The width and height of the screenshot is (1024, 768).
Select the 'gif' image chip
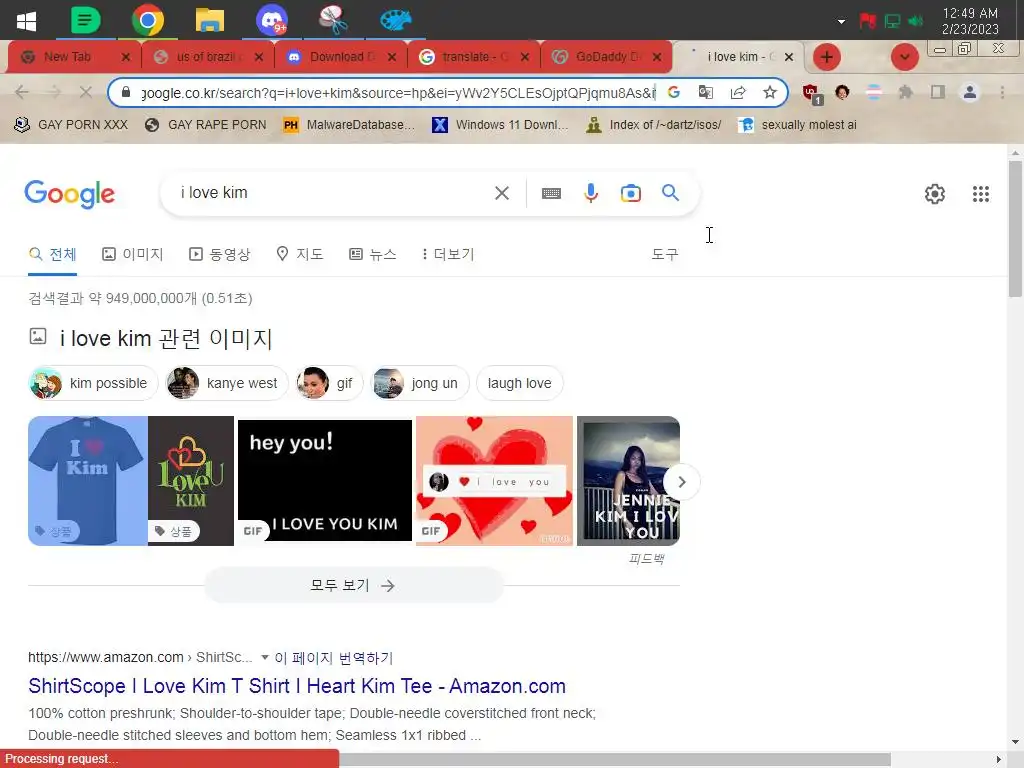[x=328, y=383]
